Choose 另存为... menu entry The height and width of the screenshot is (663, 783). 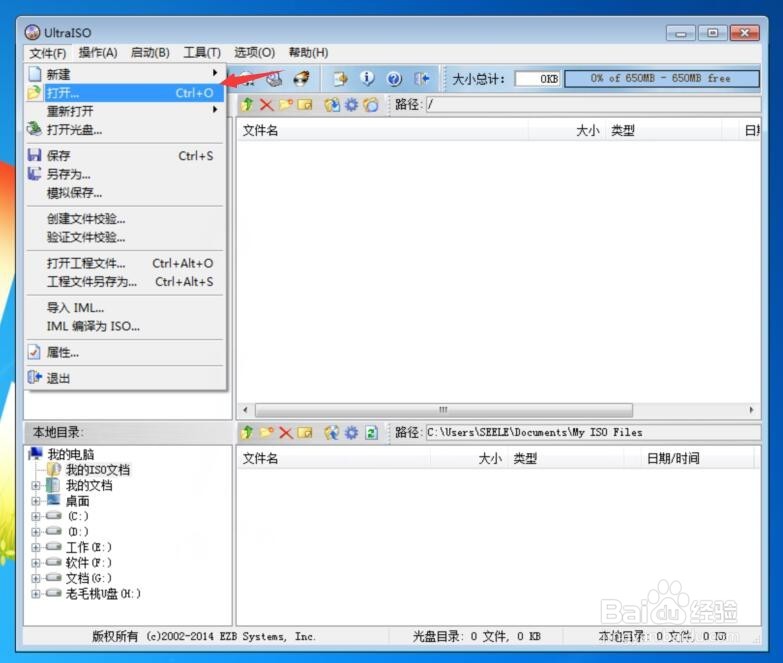coord(125,174)
